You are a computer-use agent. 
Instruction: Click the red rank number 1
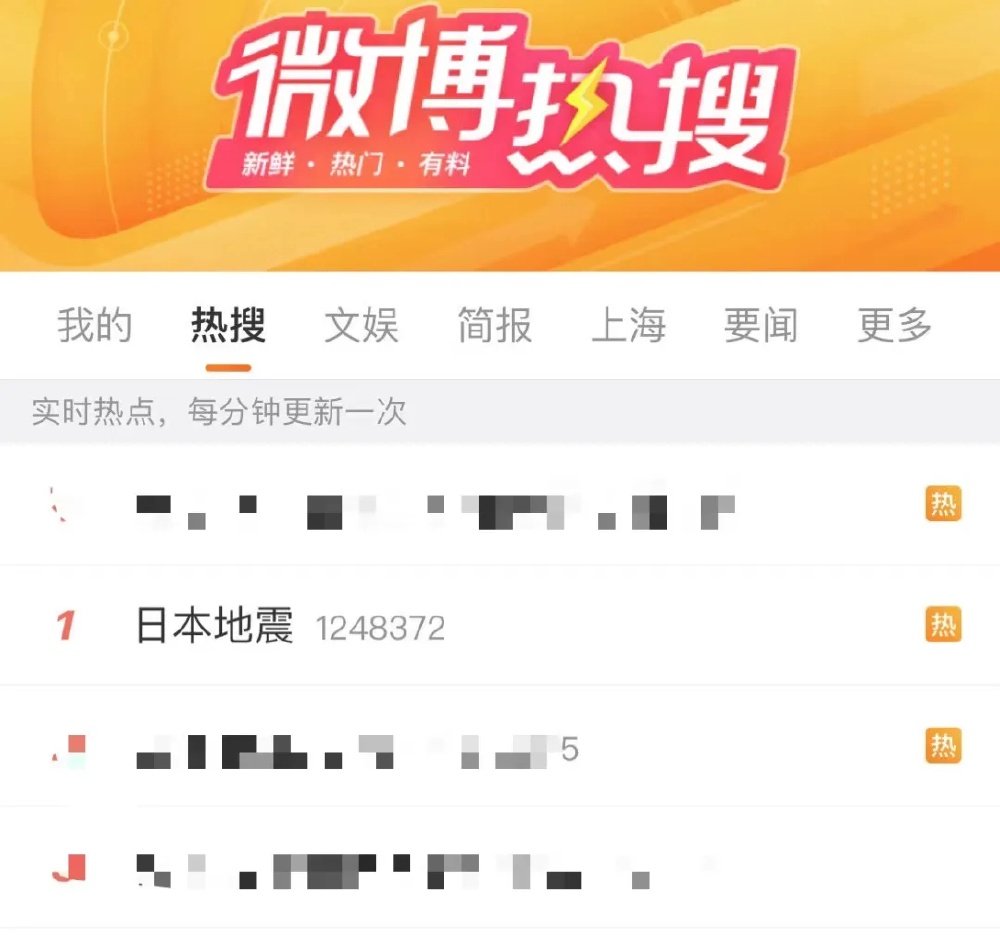point(66,625)
